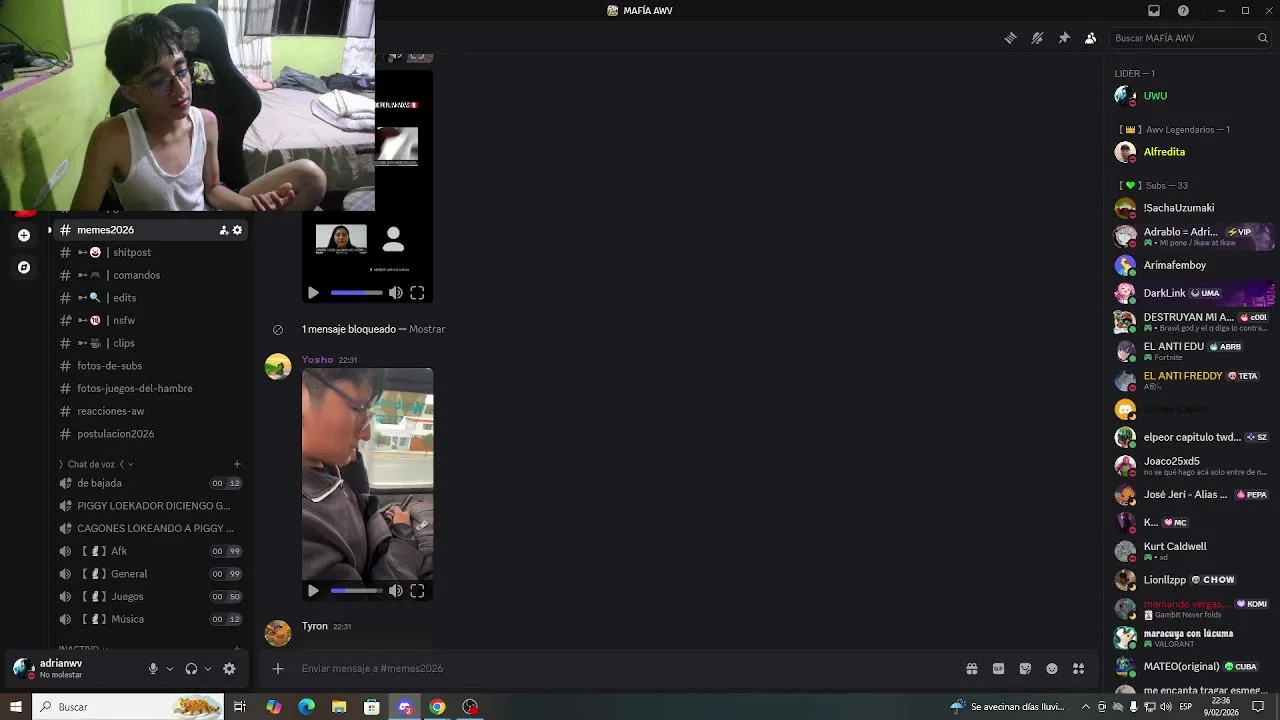Join the de bajada voice channel
The width and height of the screenshot is (1280, 720).
coord(150,483)
